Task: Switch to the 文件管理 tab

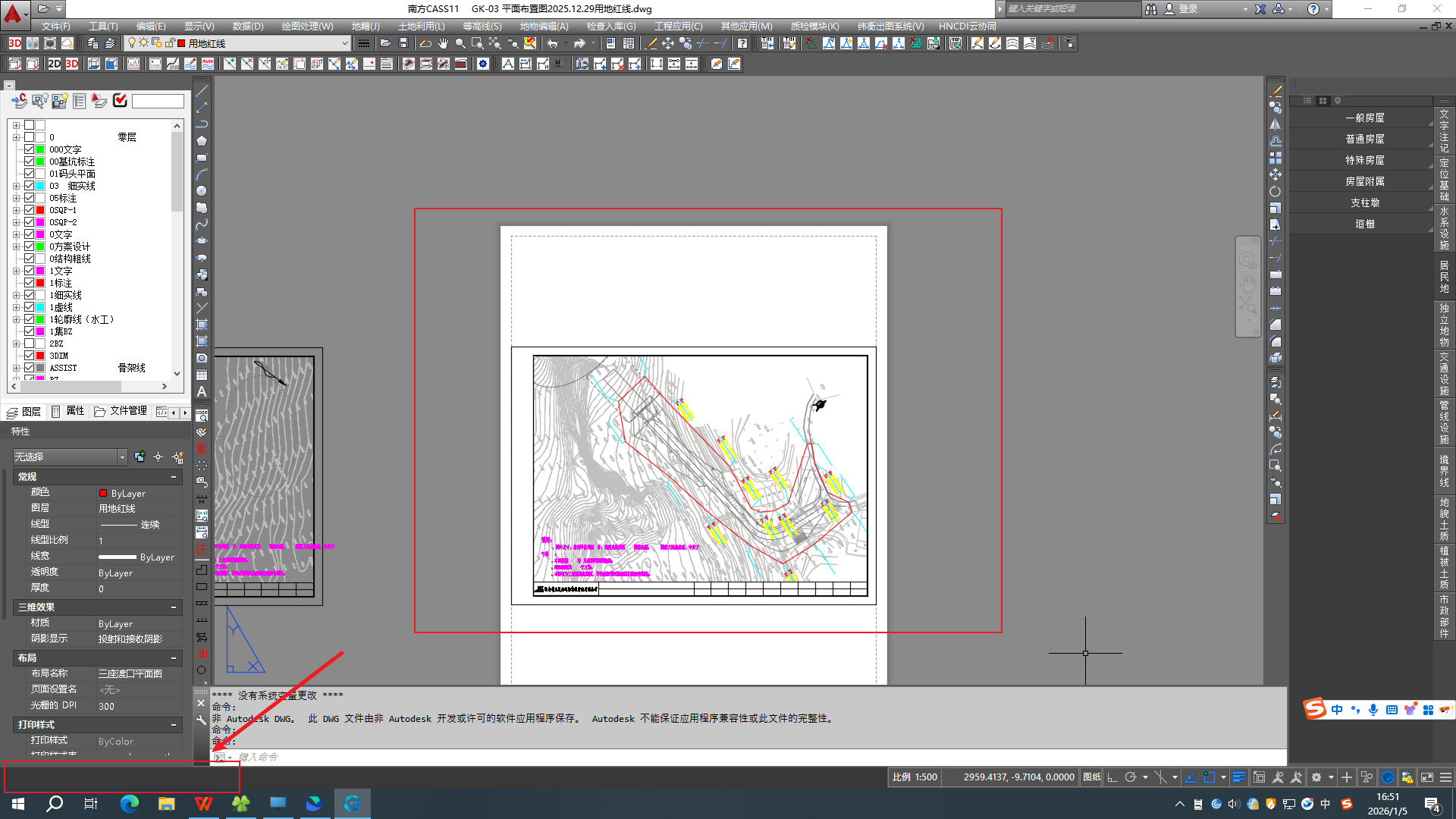Action: 121,411
